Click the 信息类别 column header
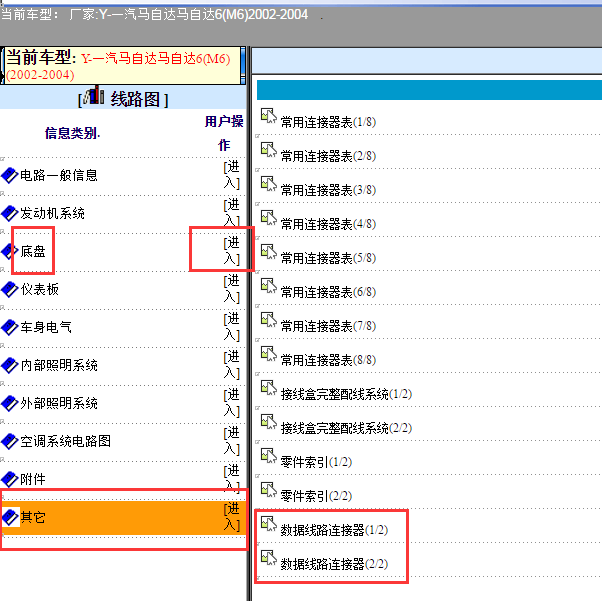 pos(72,133)
